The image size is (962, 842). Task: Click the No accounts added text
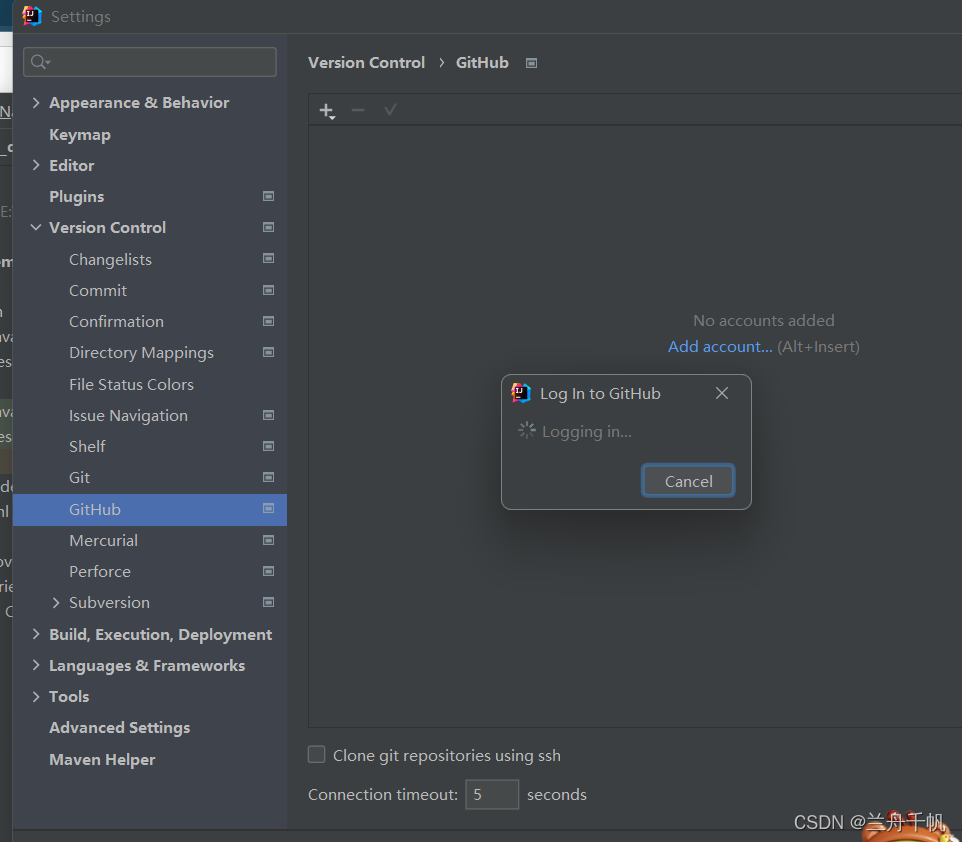tap(764, 320)
